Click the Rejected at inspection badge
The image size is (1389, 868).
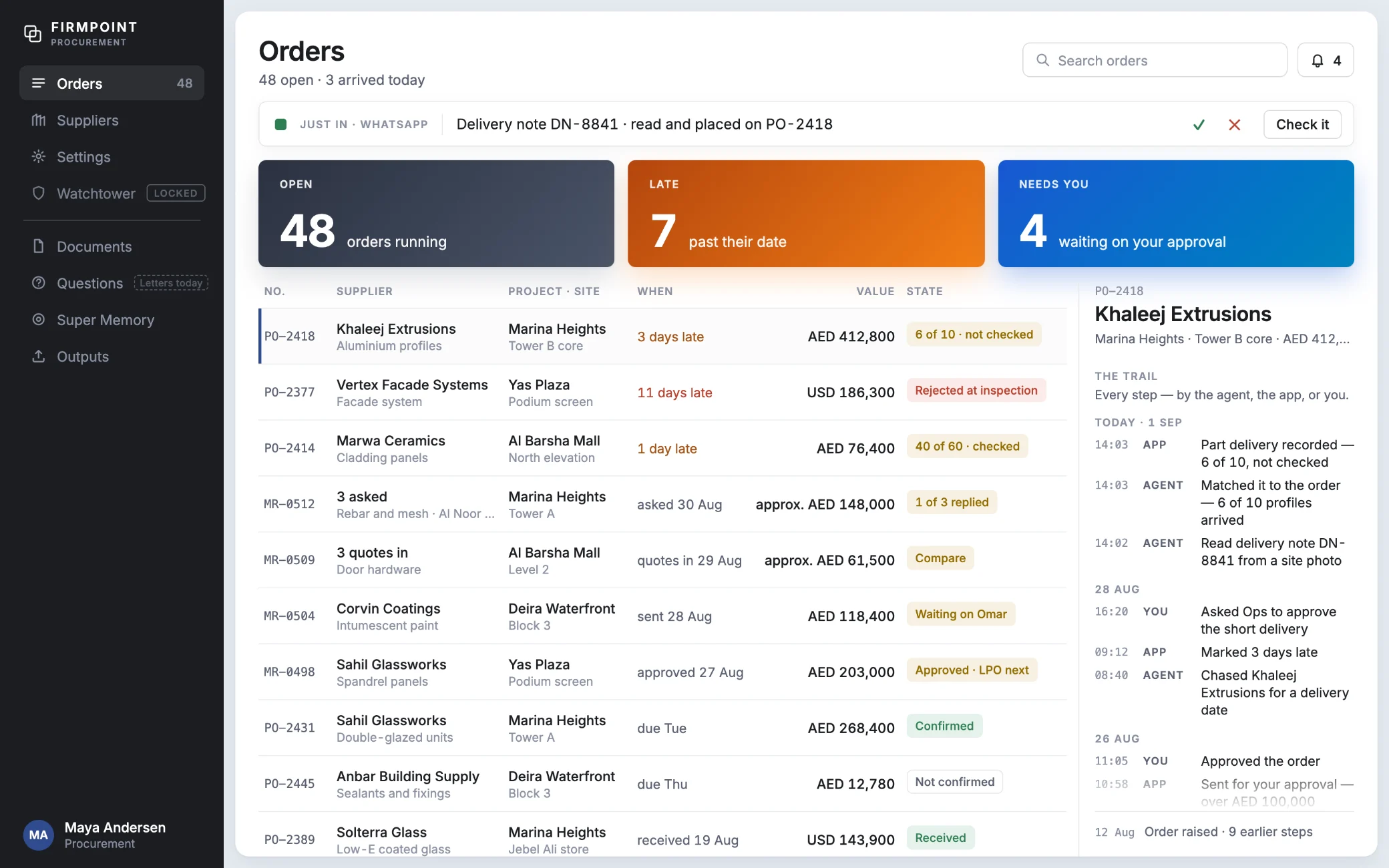pyautogui.click(x=976, y=391)
